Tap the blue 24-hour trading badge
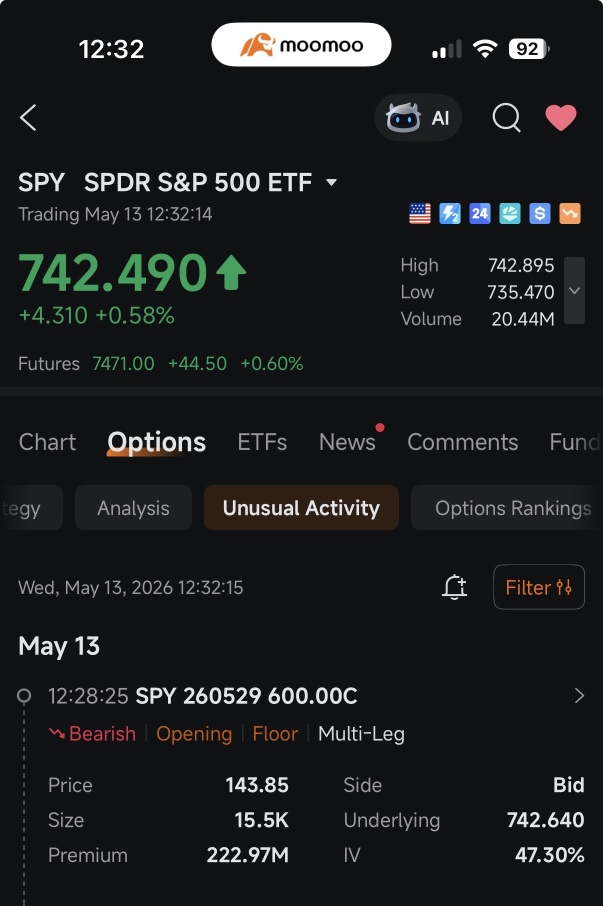 (x=479, y=214)
